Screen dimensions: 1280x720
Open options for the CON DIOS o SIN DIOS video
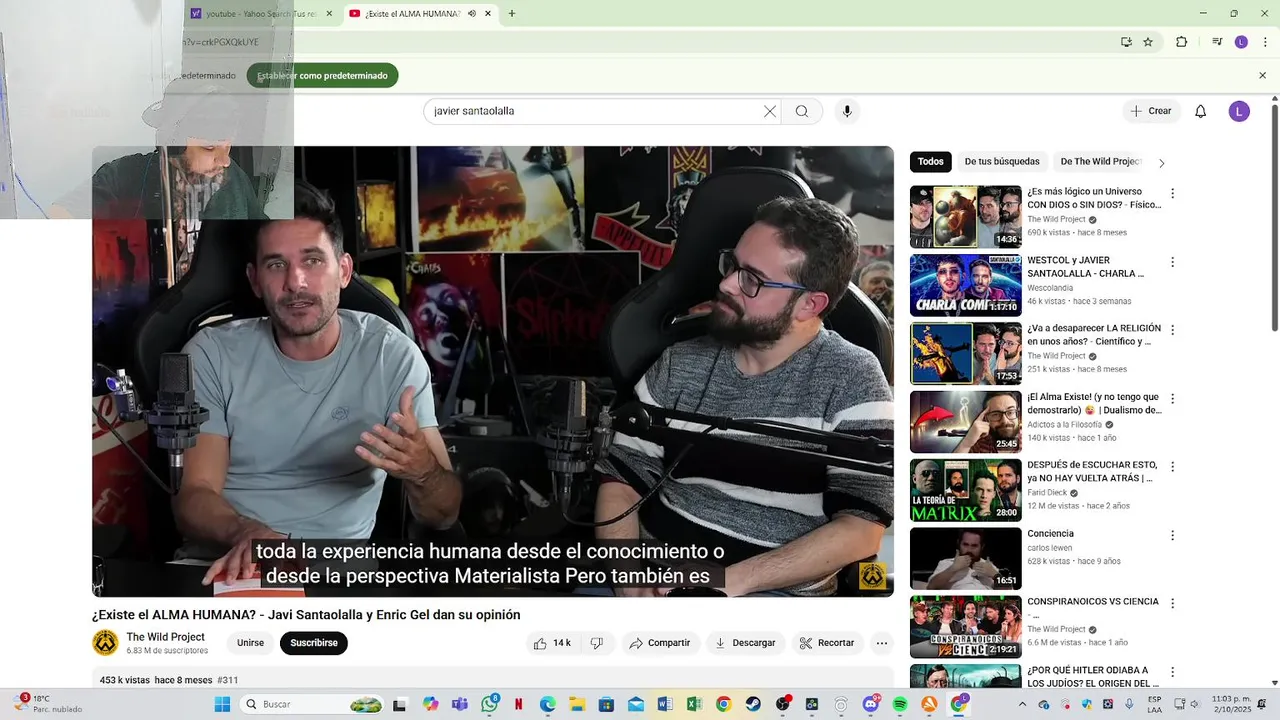pyautogui.click(x=1172, y=194)
